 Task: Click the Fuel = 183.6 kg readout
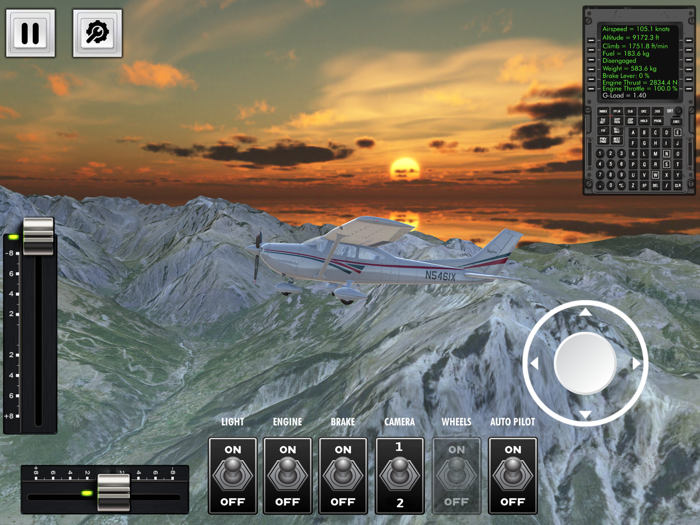tap(625, 54)
